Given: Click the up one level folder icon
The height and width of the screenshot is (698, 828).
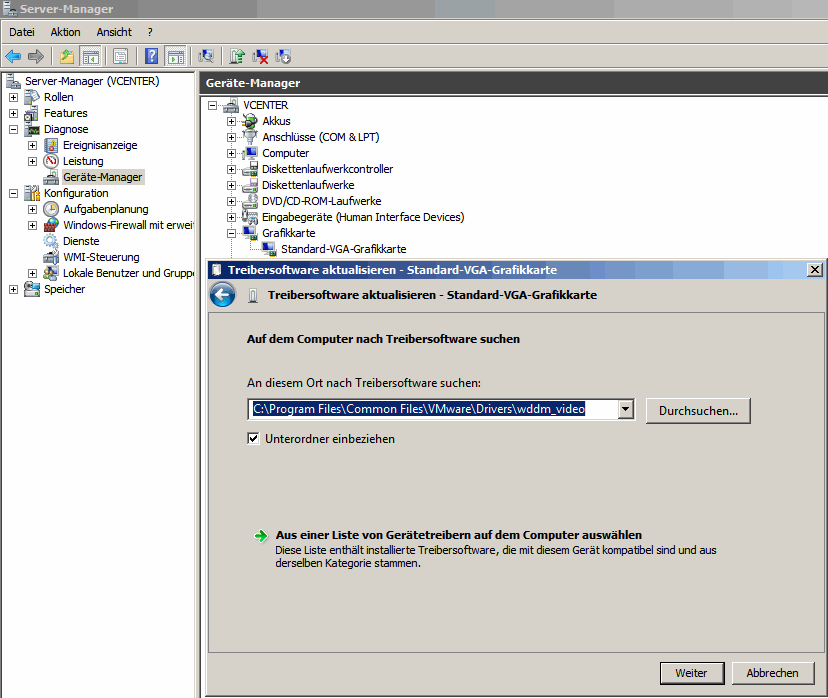Looking at the screenshot, I should coord(67,56).
